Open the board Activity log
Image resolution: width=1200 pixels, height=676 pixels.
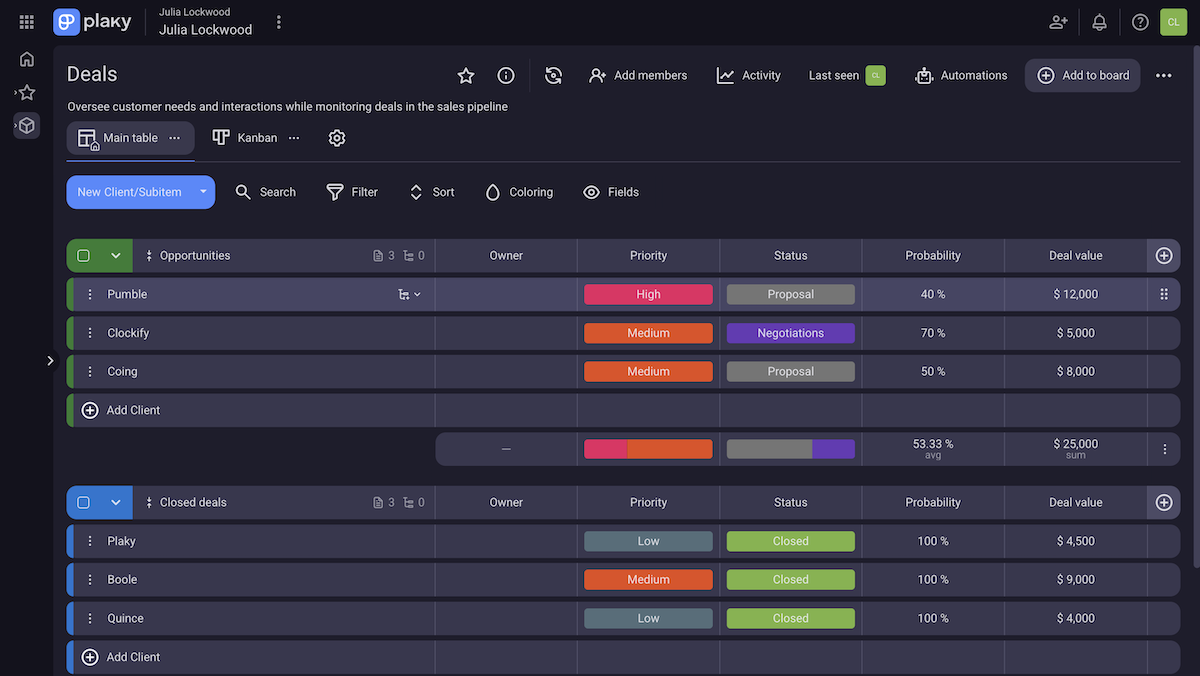(748, 75)
